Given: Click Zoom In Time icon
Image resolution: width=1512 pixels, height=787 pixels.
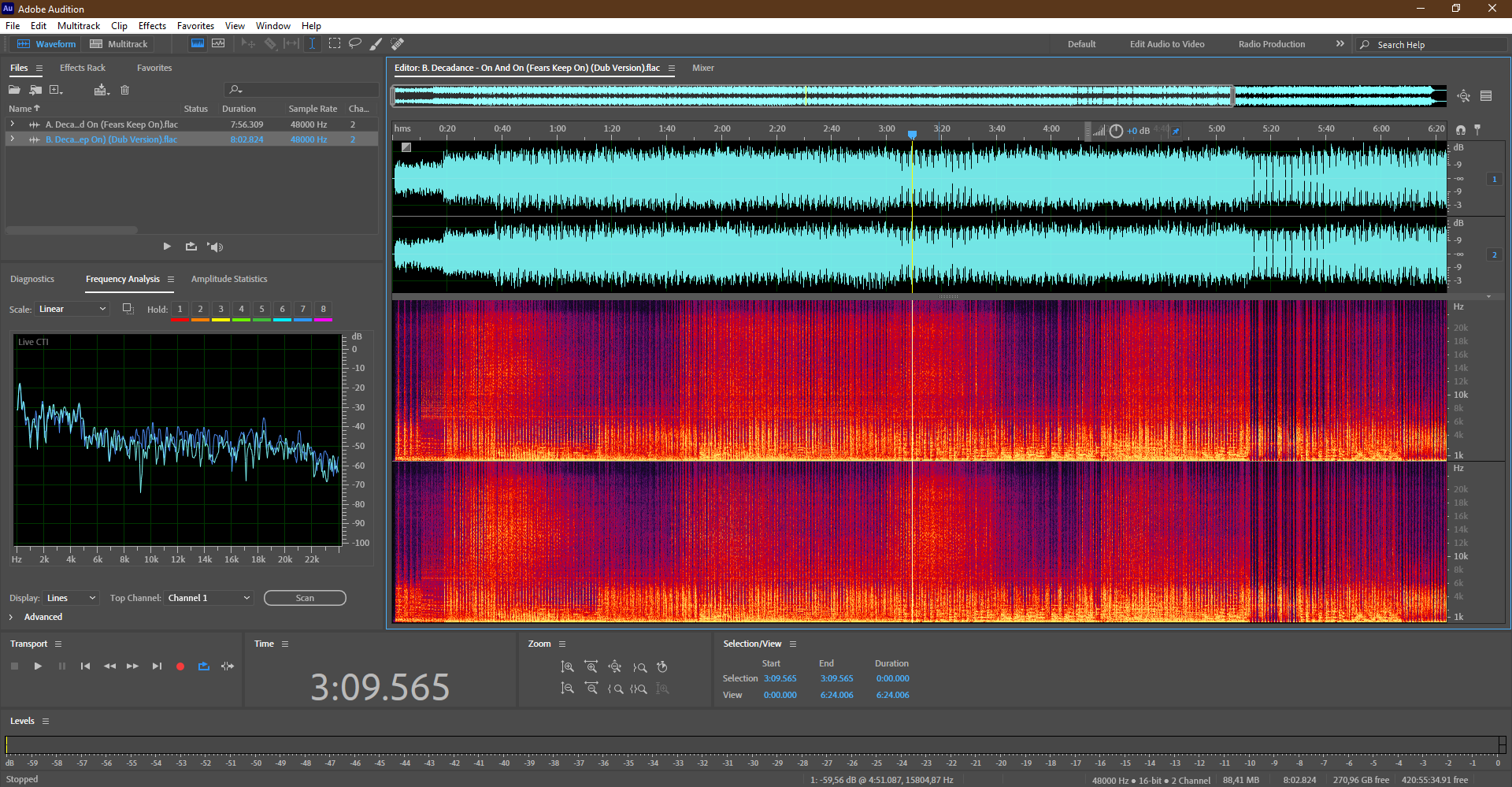Looking at the screenshot, I should pyautogui.click(x=591, y=667).
